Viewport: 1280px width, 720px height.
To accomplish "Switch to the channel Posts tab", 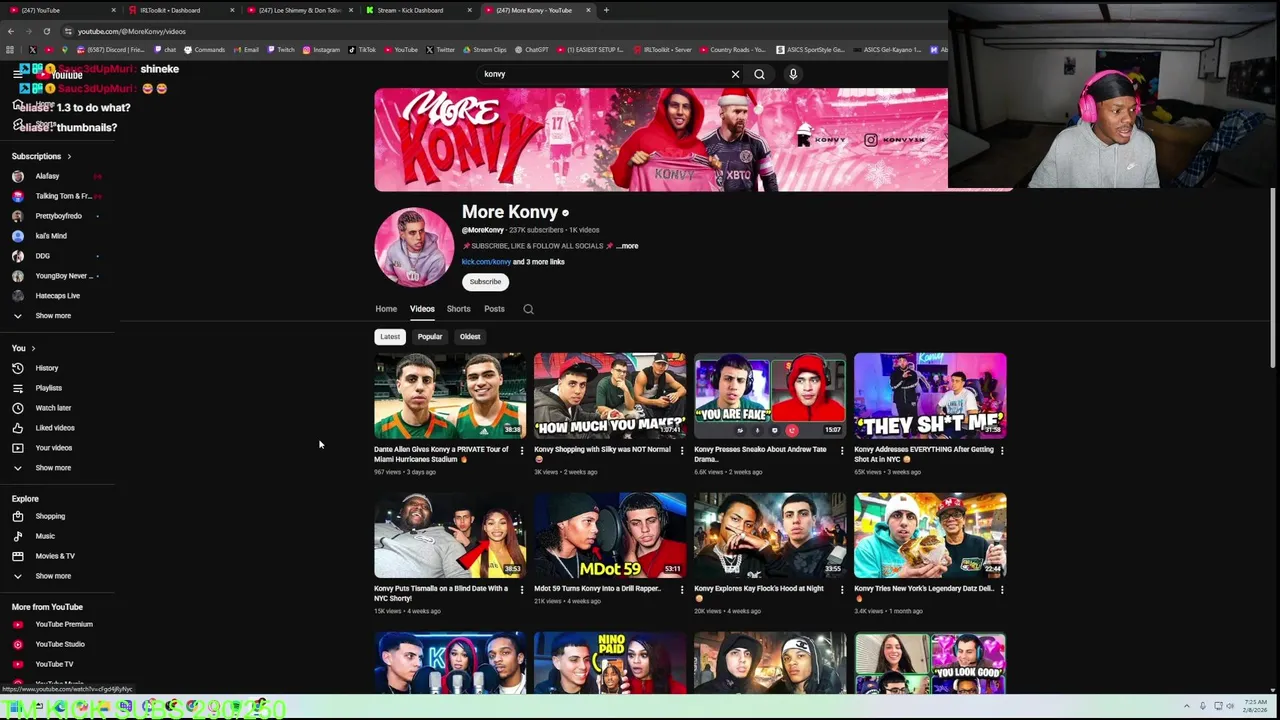I will [494, 309].
